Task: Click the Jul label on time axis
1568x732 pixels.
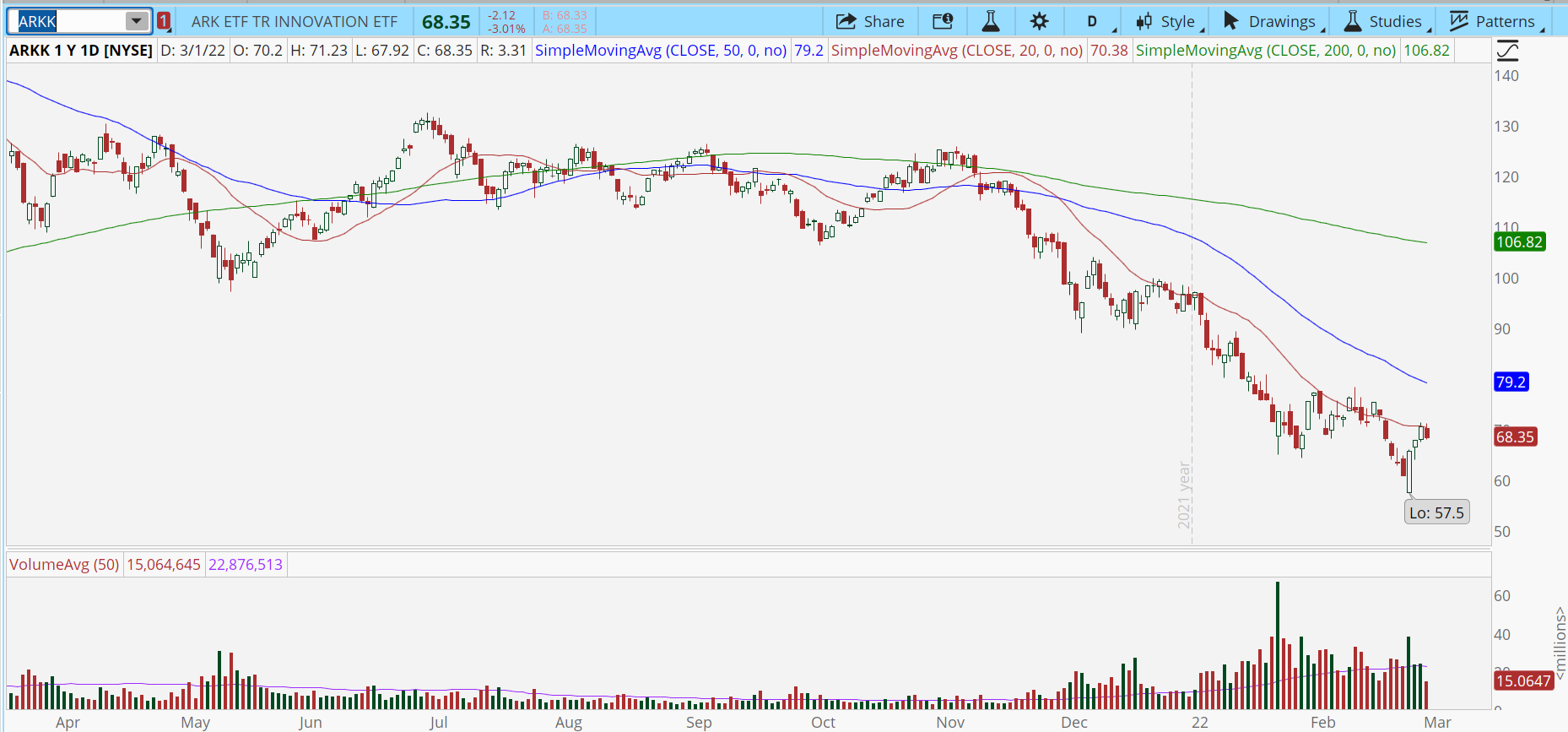Action: coord(438,723)
